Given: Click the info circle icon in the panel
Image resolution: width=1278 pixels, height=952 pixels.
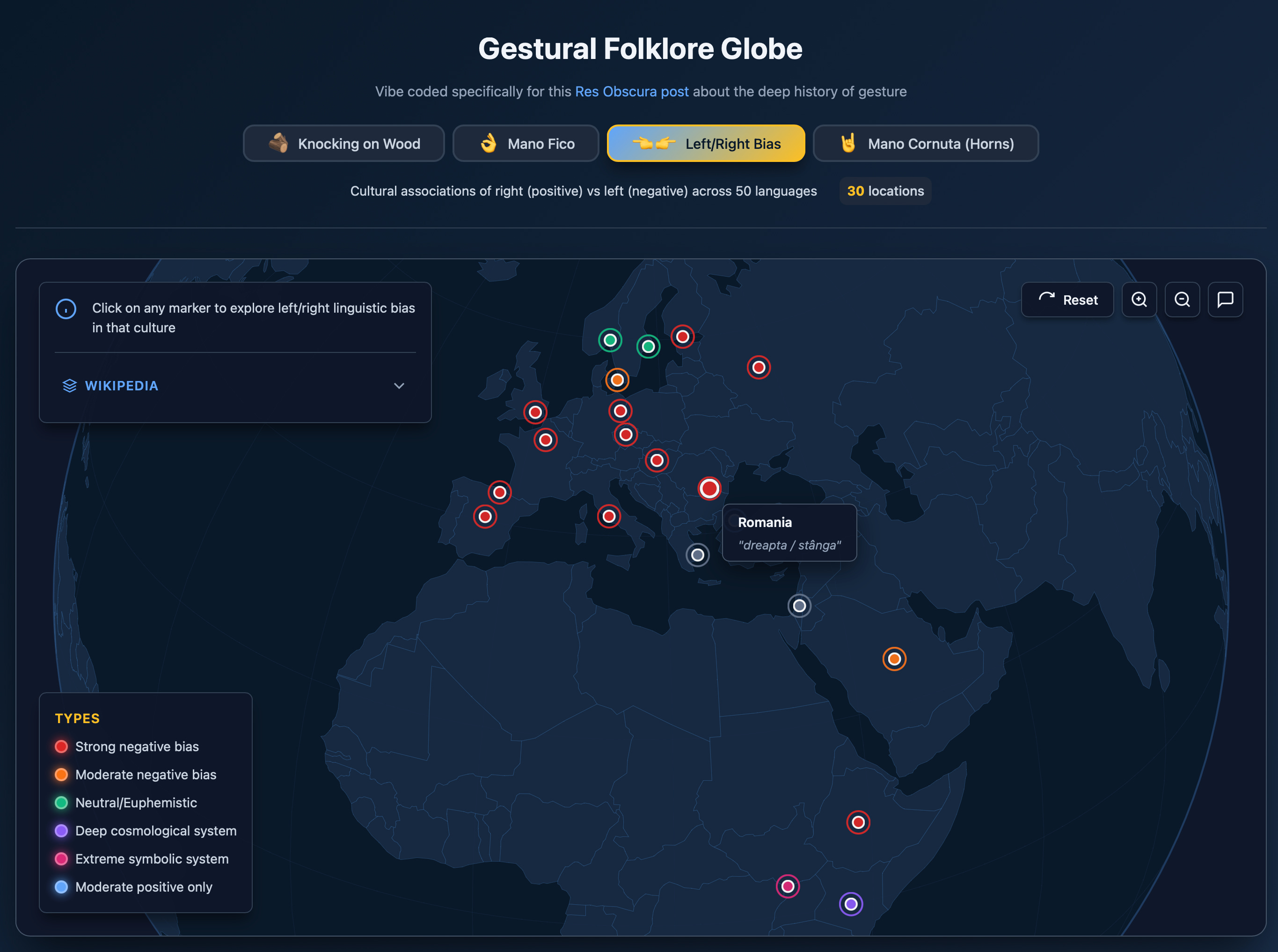Looking at the screenshot, I should [66, 309].
